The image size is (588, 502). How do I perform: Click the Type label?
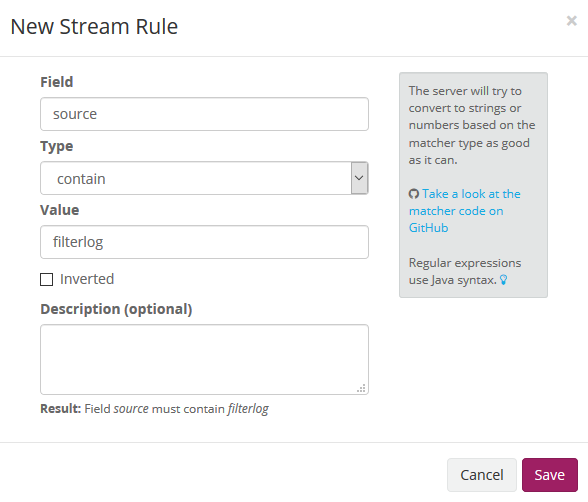point(57,146)
